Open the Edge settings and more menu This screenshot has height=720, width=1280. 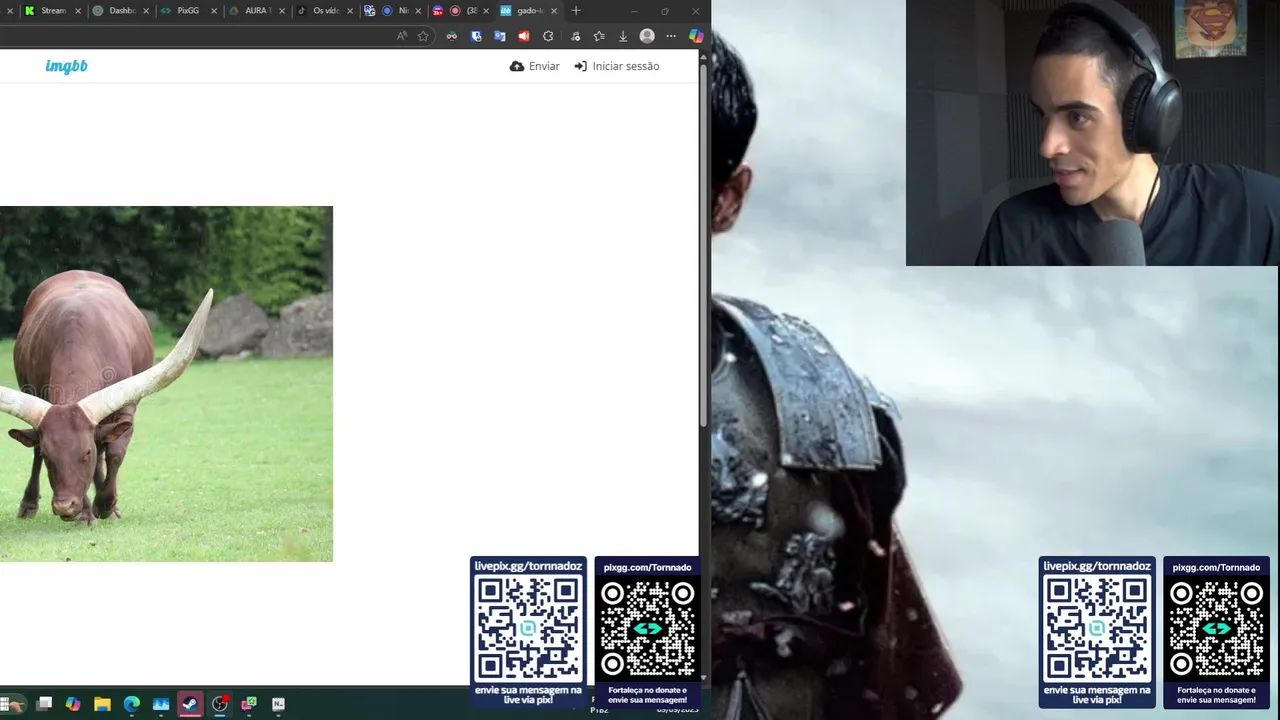pos(671,36)
